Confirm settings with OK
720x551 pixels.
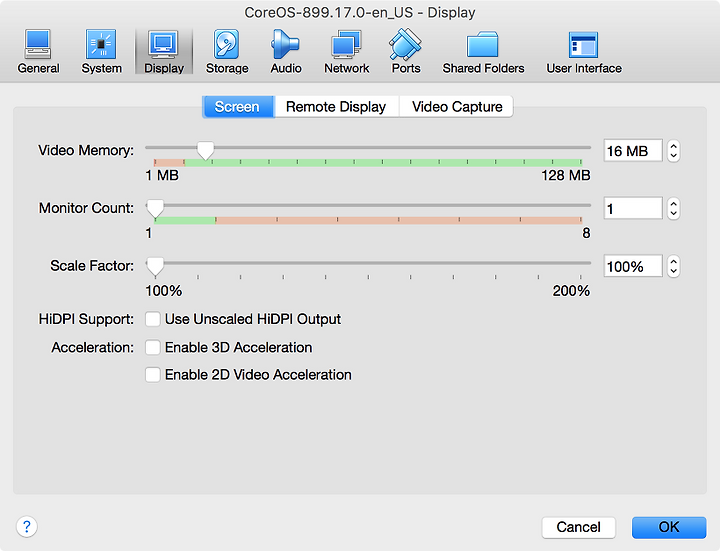tap(669, 527)
